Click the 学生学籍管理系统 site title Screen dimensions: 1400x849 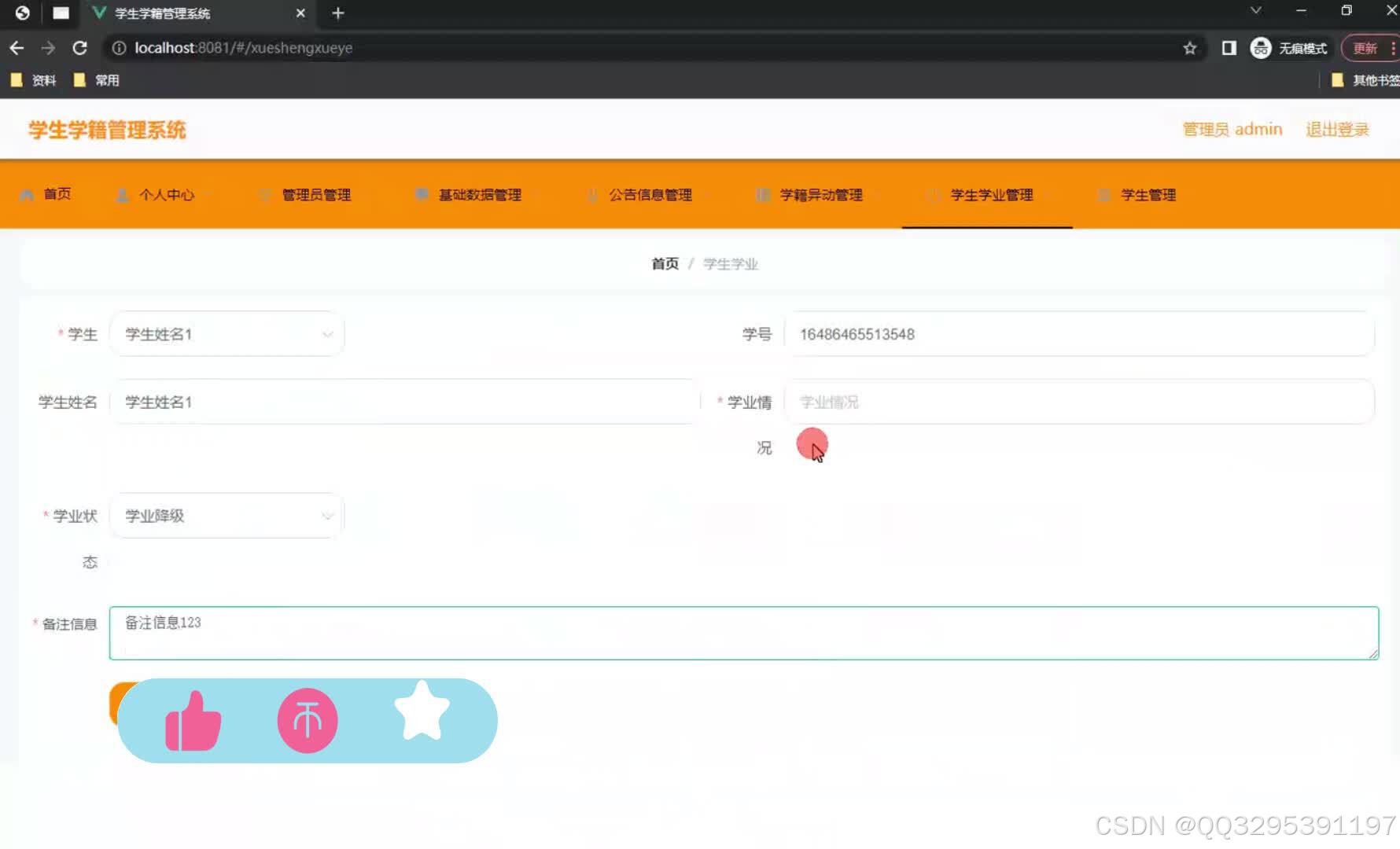click(107, 130)
